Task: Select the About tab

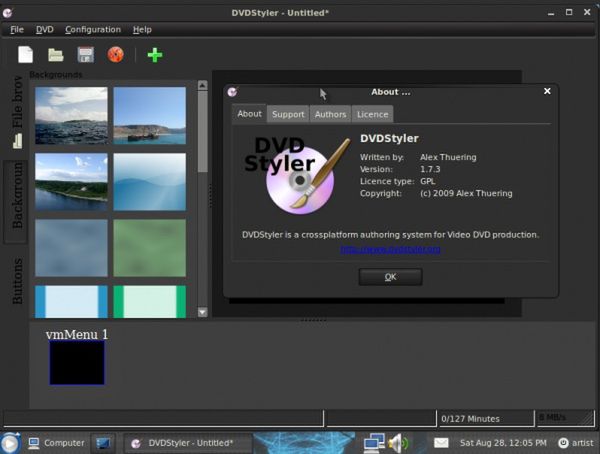Action: click(249, 114)
